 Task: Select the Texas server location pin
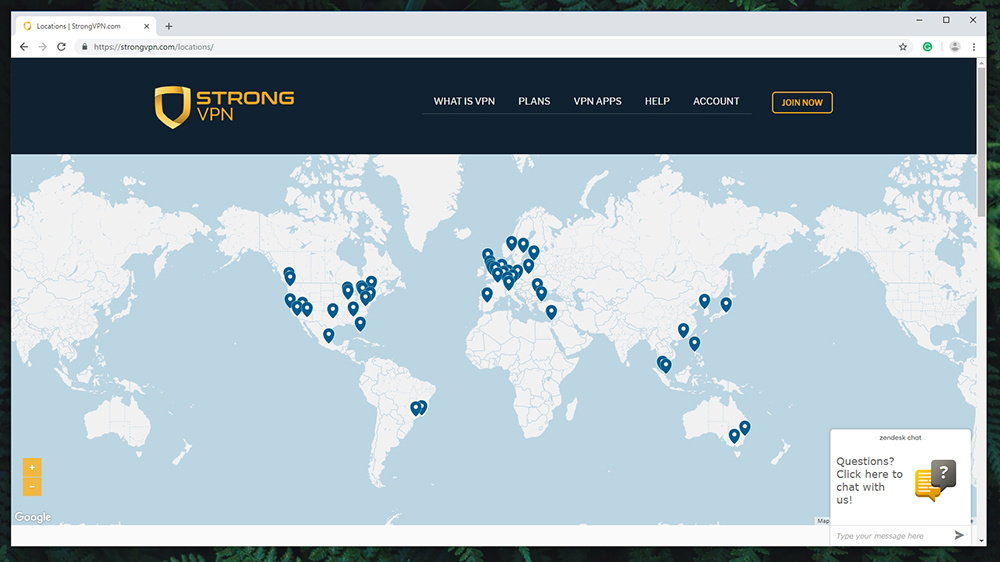pos(332,309)
